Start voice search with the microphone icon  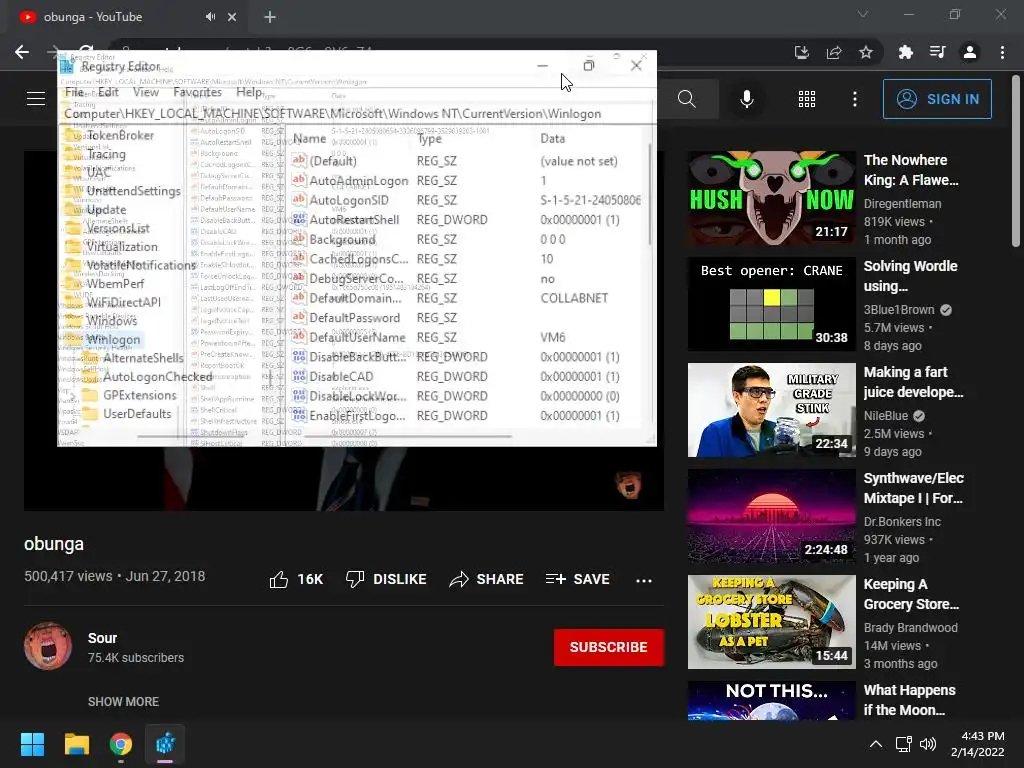click(x=746, y=99)
